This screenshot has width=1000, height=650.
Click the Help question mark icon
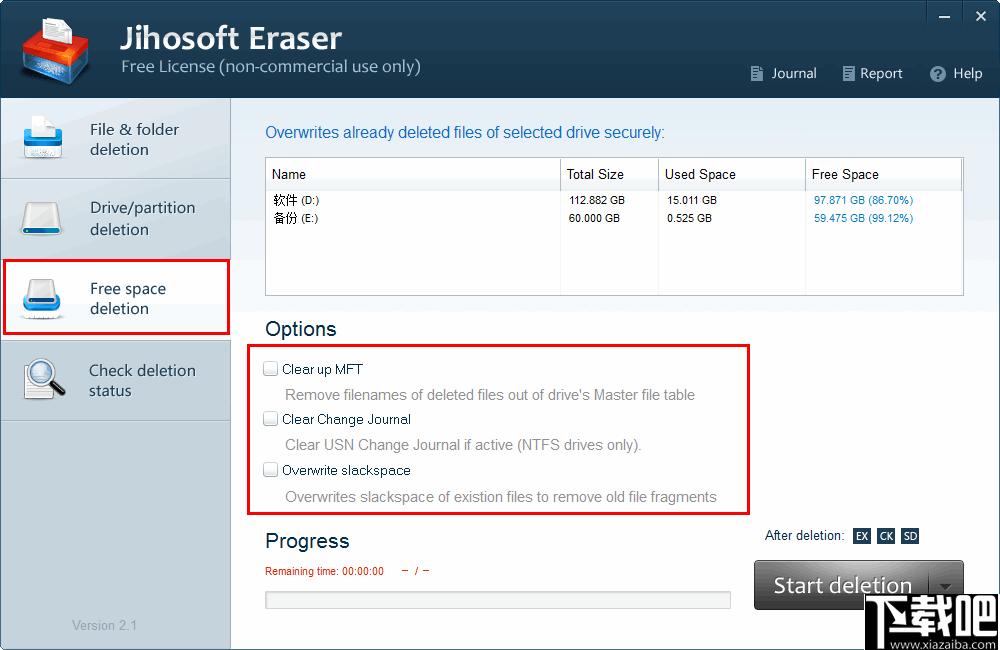tap(938, 74)
